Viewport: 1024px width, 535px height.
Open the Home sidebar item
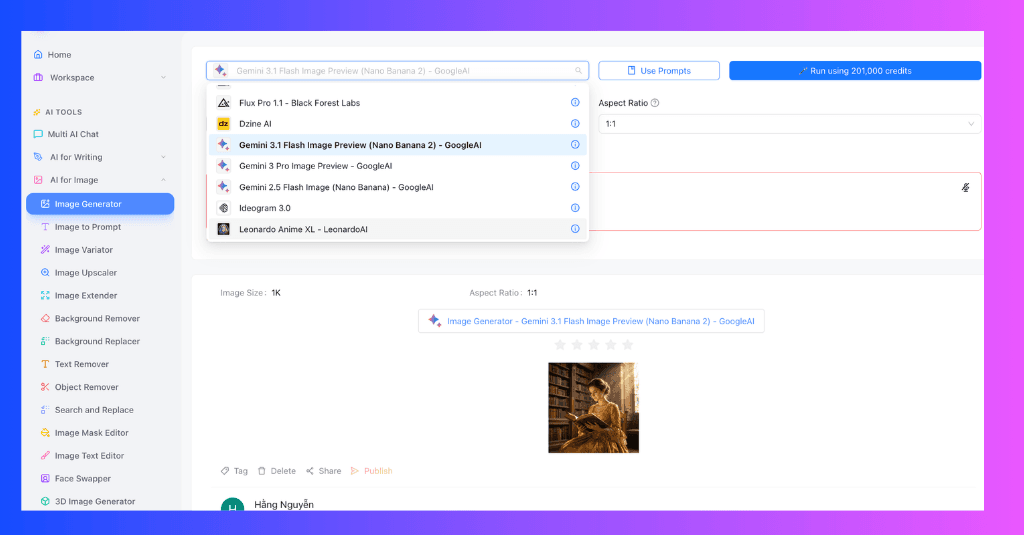[x=52, y=55]
